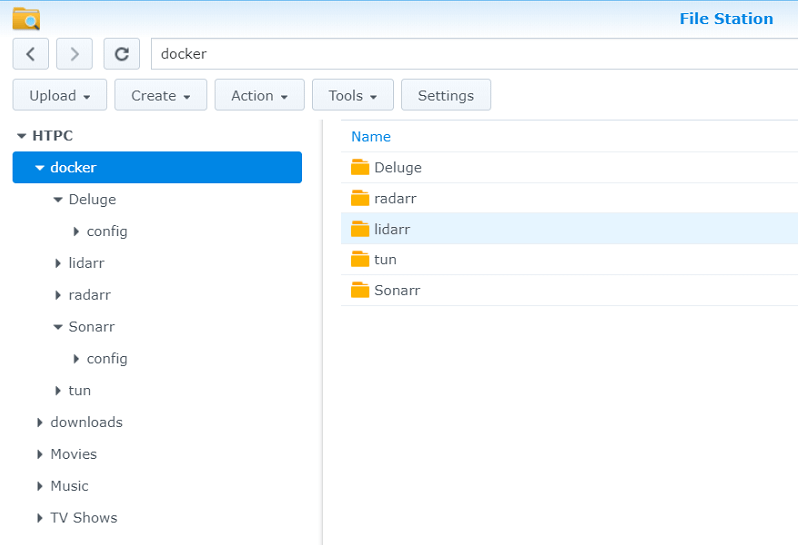798x545 pixels.
Task: Expand the Music shared folder
Action: tap(39, 486)
